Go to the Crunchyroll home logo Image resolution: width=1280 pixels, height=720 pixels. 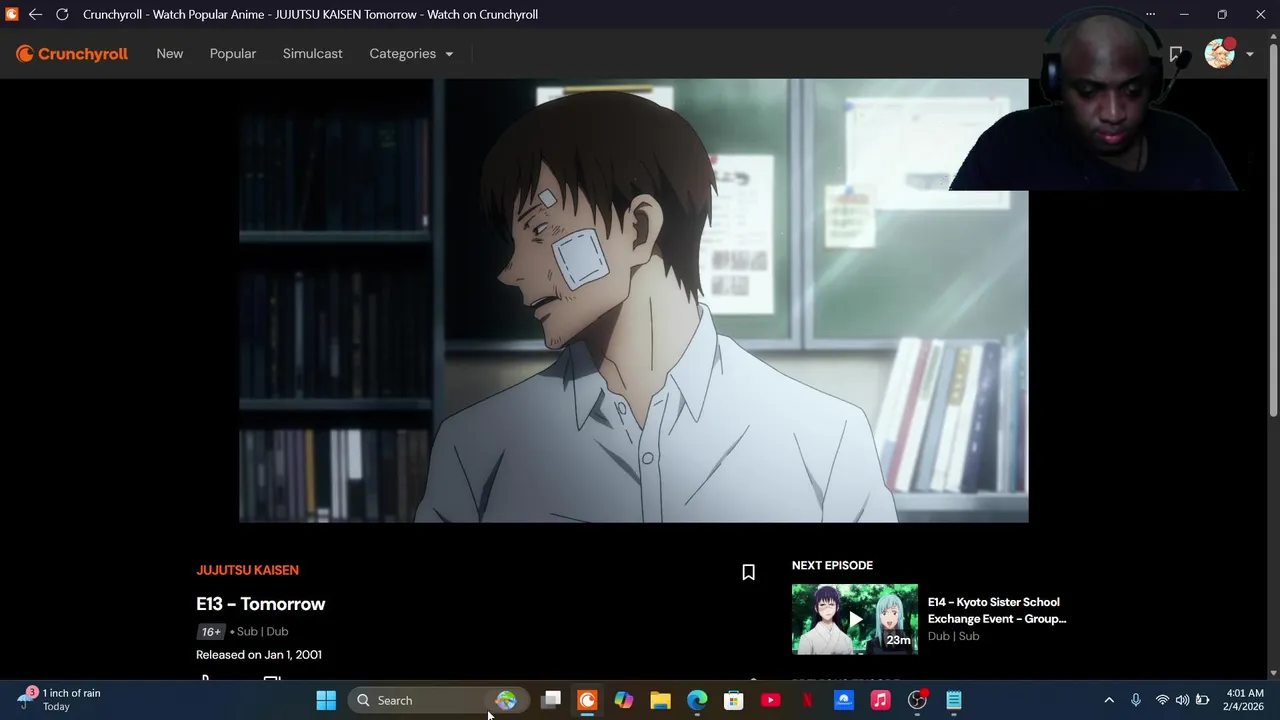(x=72, y=54)
